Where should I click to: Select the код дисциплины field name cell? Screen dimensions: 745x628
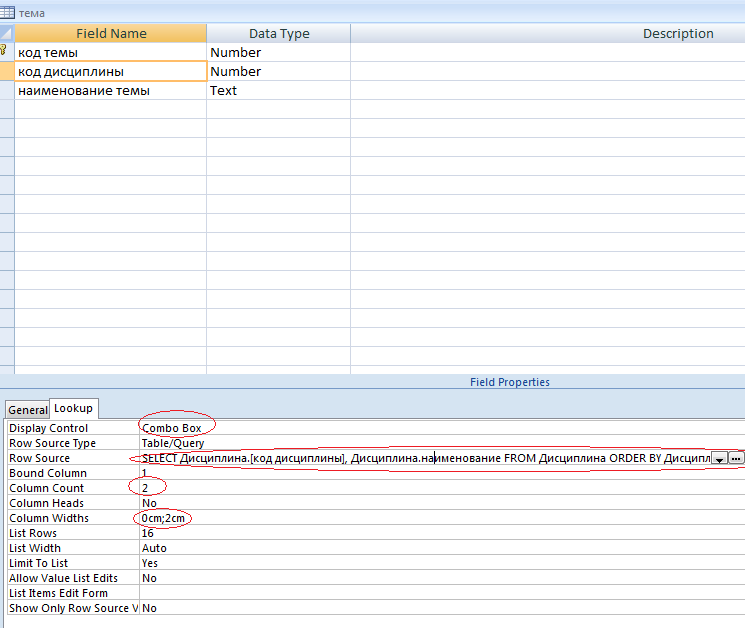click(111, 71)
